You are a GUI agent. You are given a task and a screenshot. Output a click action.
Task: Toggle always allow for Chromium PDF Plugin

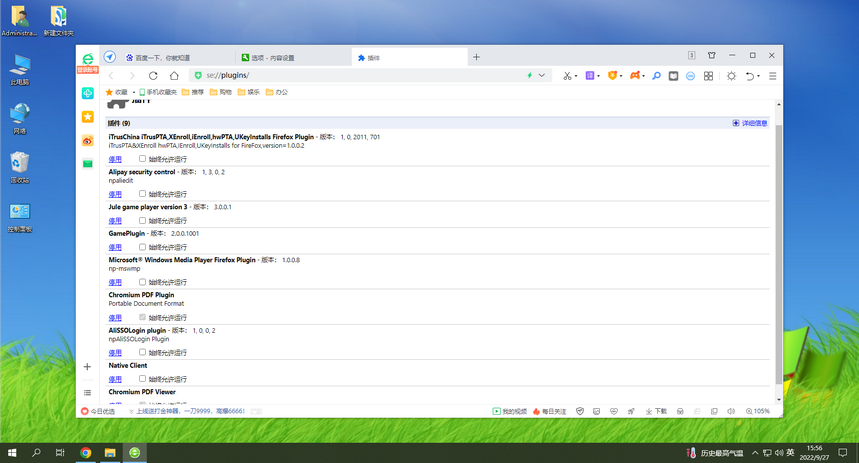(142, 317)
